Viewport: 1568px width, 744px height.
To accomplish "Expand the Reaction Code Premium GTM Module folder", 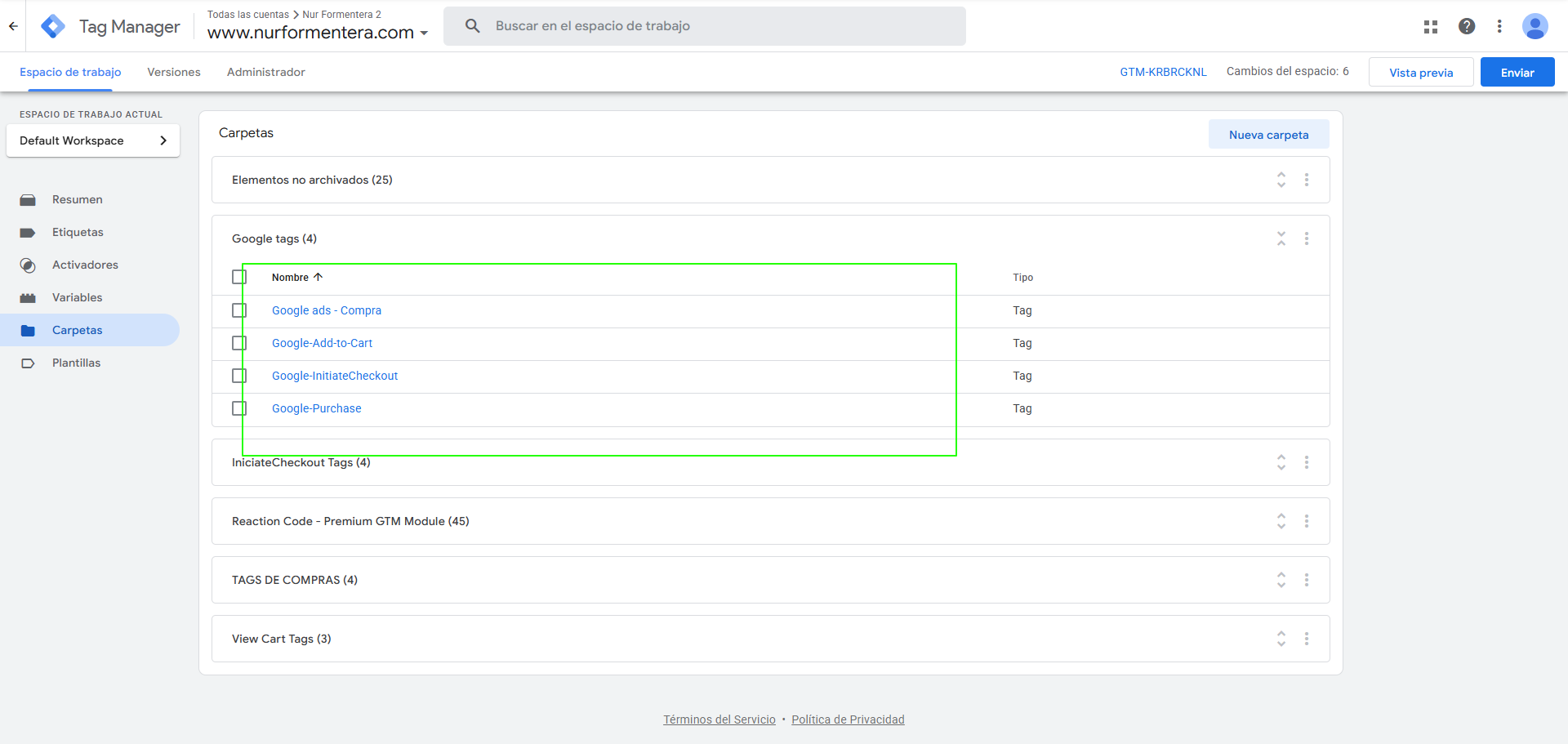I will coord(1281,521).
